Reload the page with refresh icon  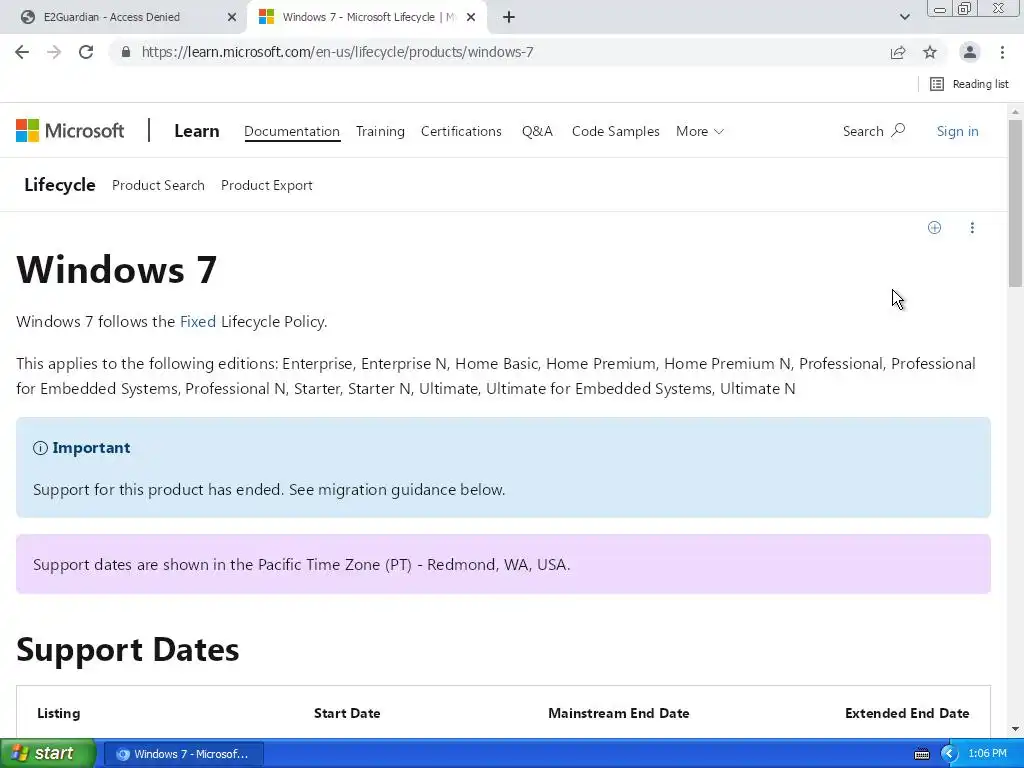86,52
